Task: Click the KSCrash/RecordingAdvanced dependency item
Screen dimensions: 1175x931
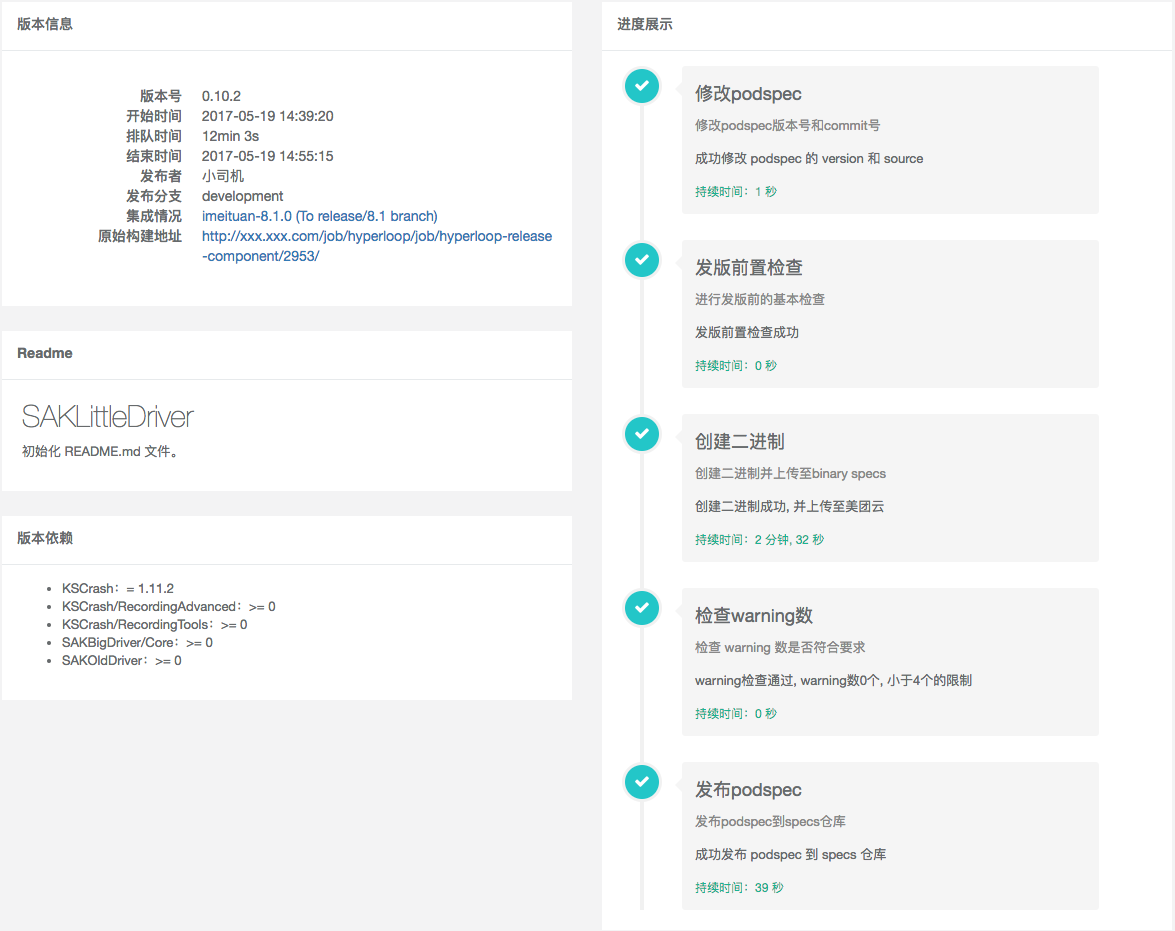Action: pos(169,606)
